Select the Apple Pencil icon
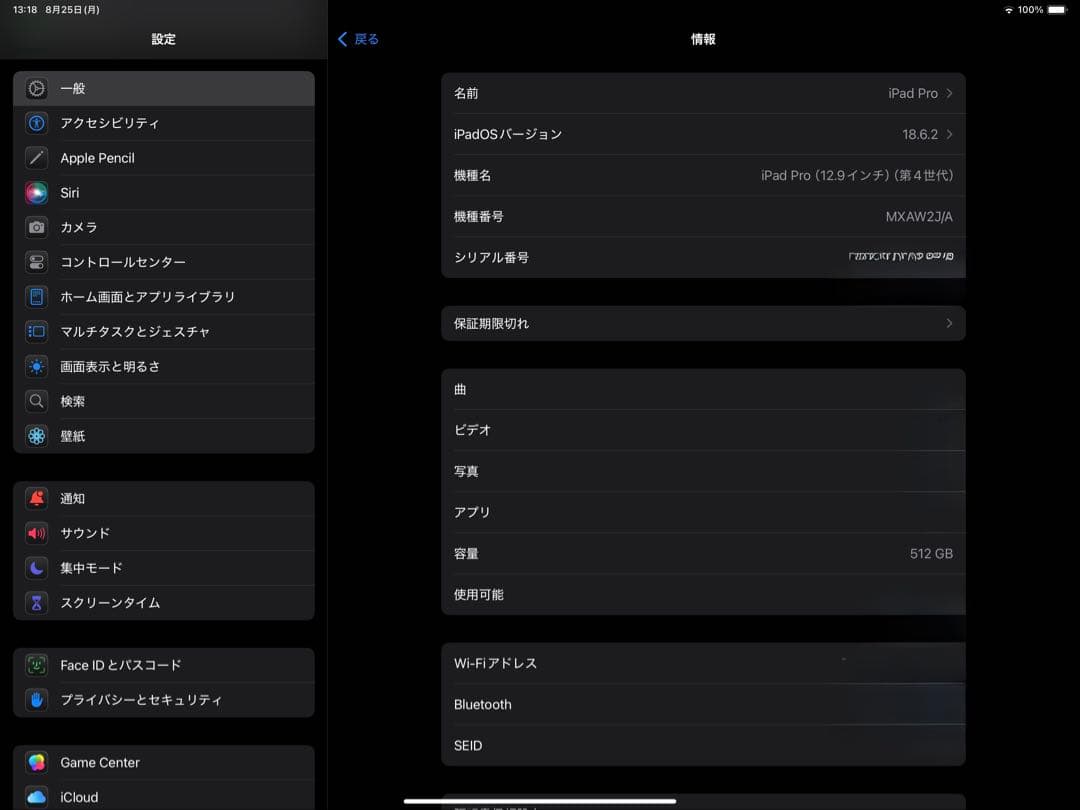1080x810 pixels. 37,157
